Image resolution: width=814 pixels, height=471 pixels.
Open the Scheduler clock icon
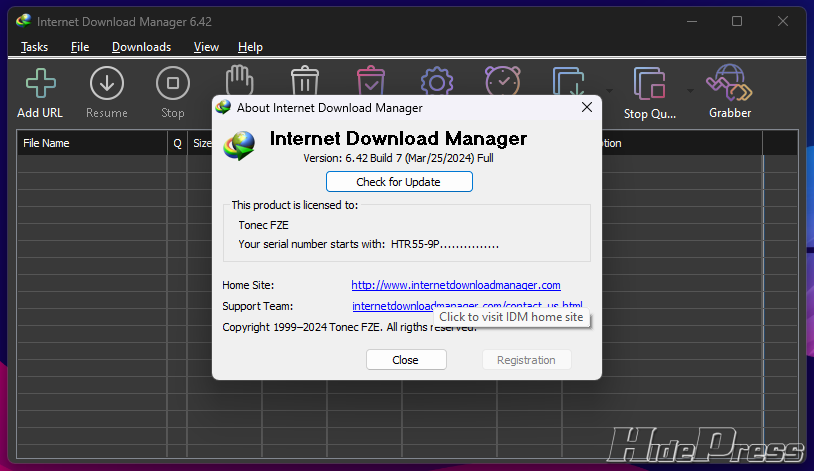coord(502,80)
